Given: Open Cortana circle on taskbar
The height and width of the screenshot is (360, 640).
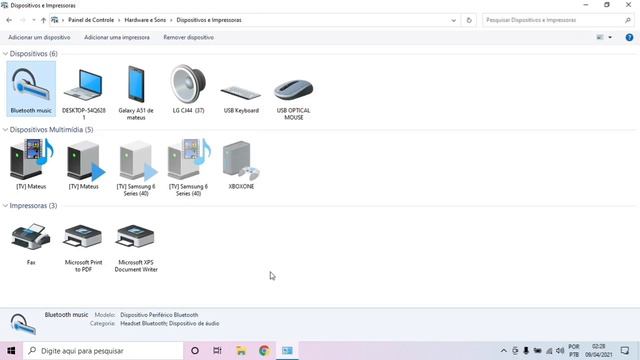Looking at the screenshot, I should pyautogui.click(x=195, y=351).
